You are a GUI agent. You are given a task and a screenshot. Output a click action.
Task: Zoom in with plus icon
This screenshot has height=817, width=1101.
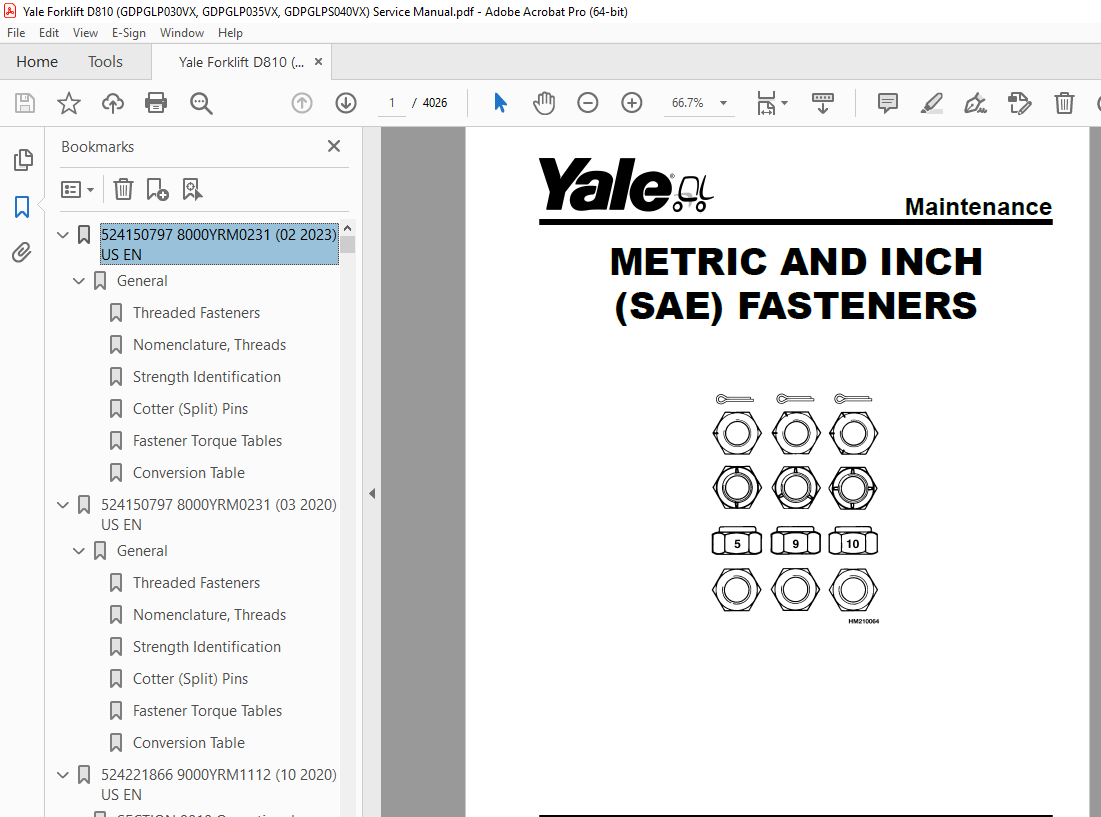tap(632, 103)
